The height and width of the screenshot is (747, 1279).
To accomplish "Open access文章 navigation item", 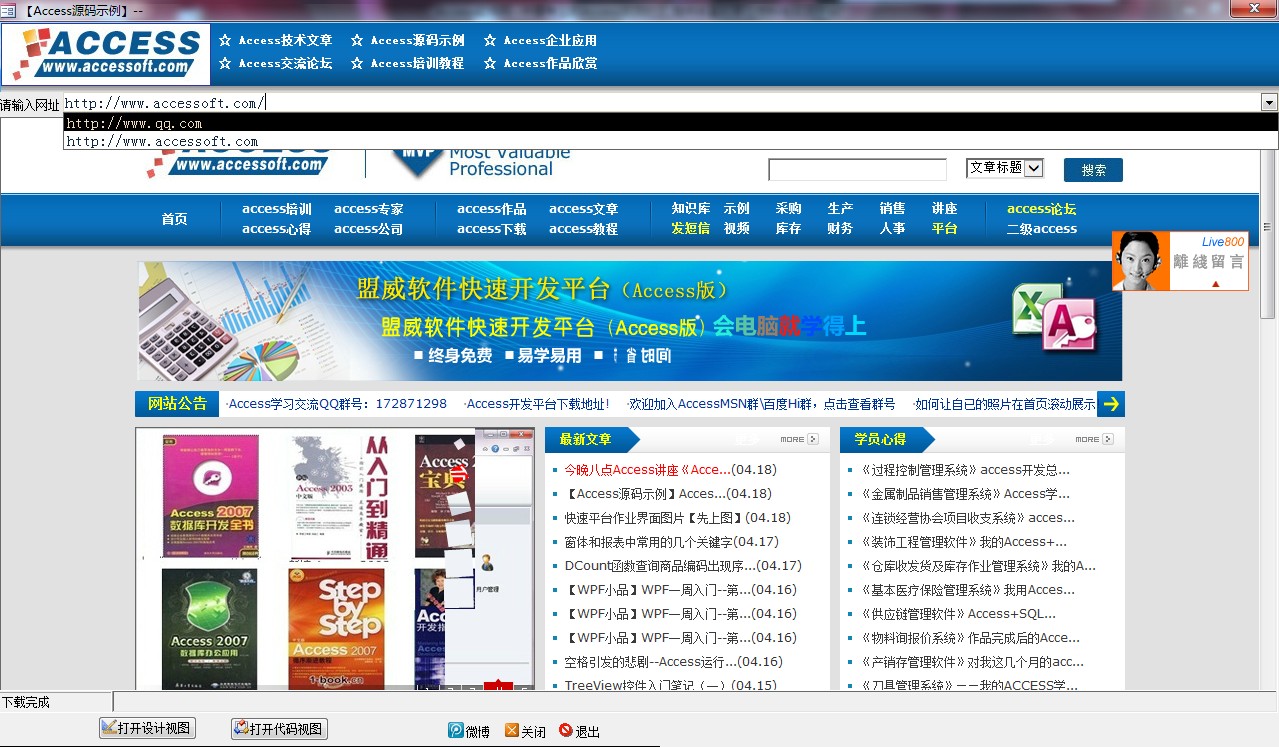I will [584, 209].
